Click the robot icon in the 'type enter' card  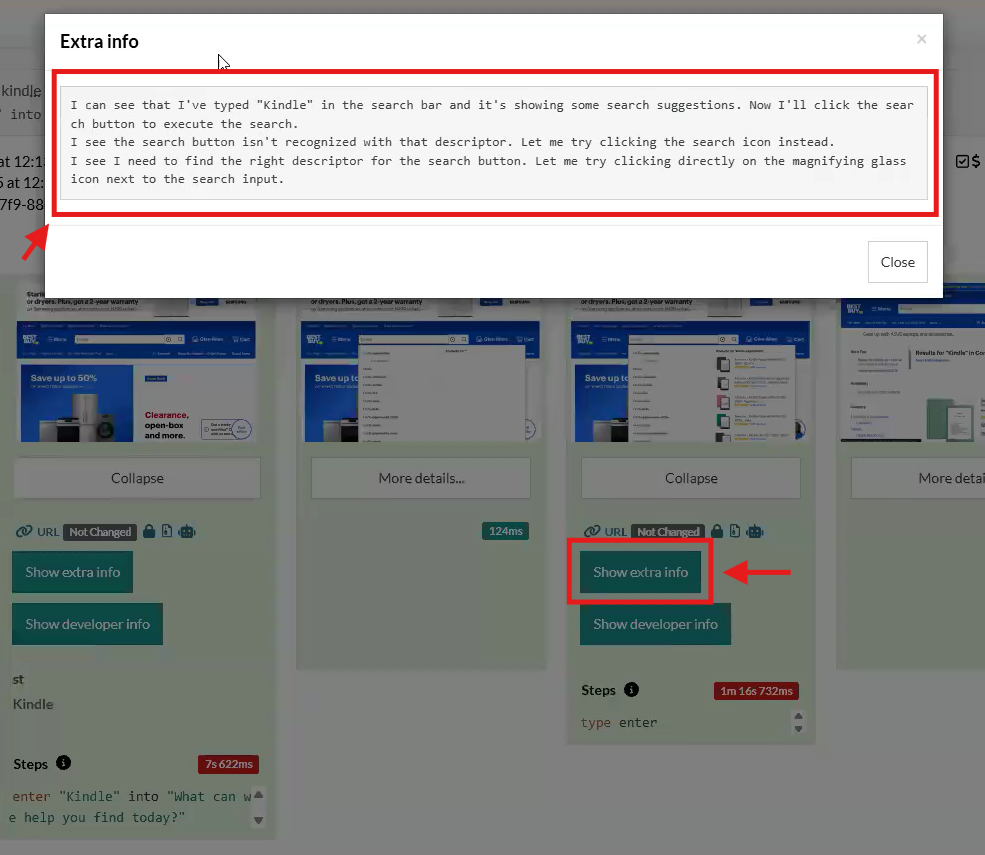pos(754,532)
